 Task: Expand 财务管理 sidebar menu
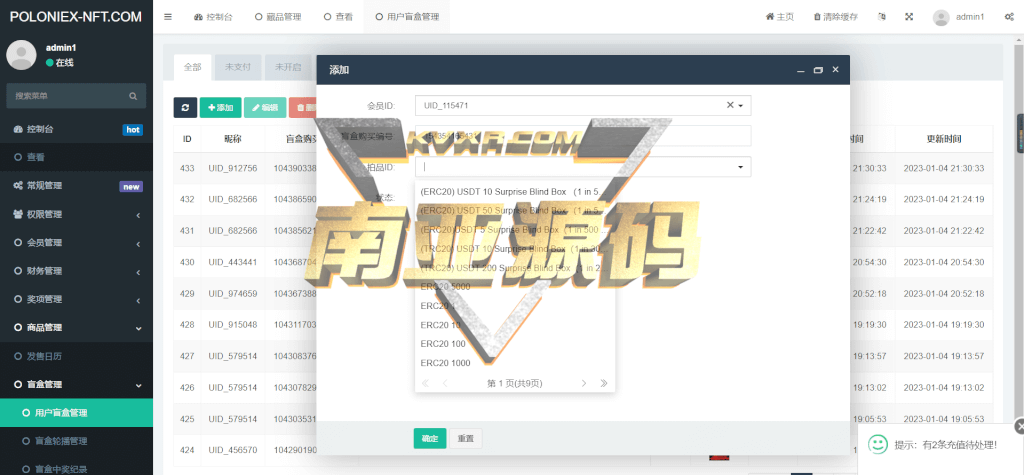(76, 271)
